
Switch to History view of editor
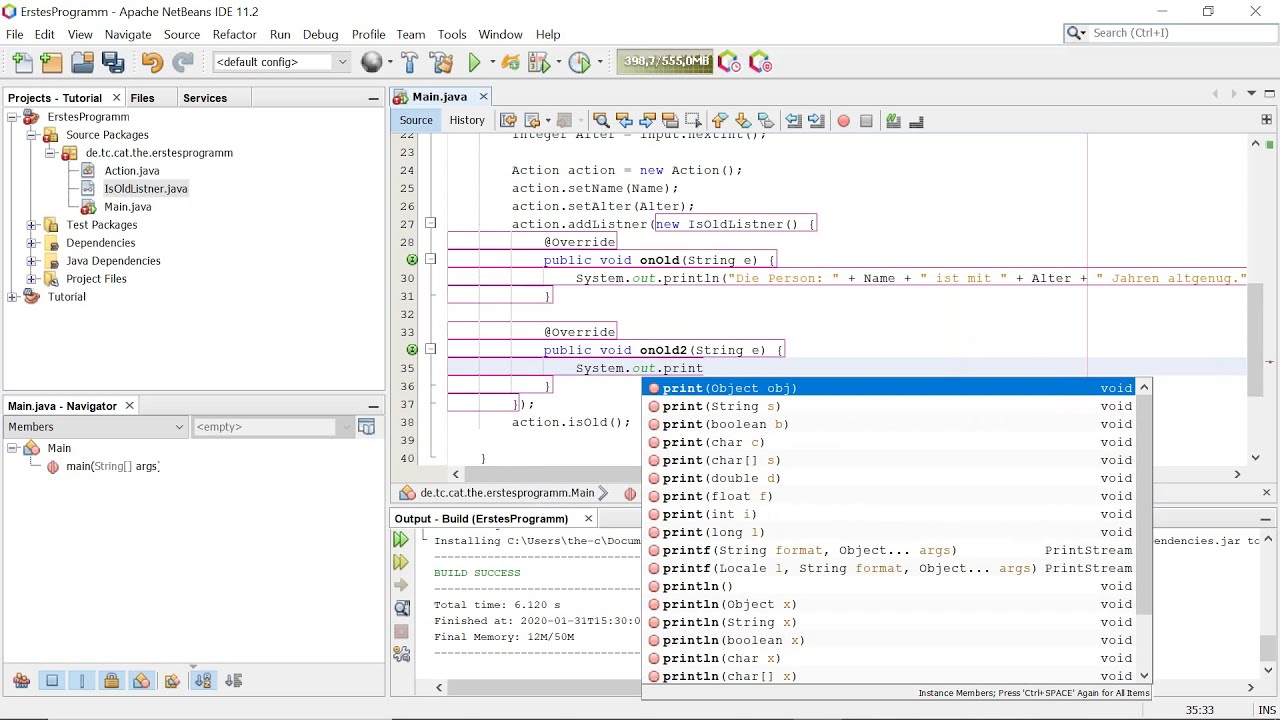(x=467, y=120)
